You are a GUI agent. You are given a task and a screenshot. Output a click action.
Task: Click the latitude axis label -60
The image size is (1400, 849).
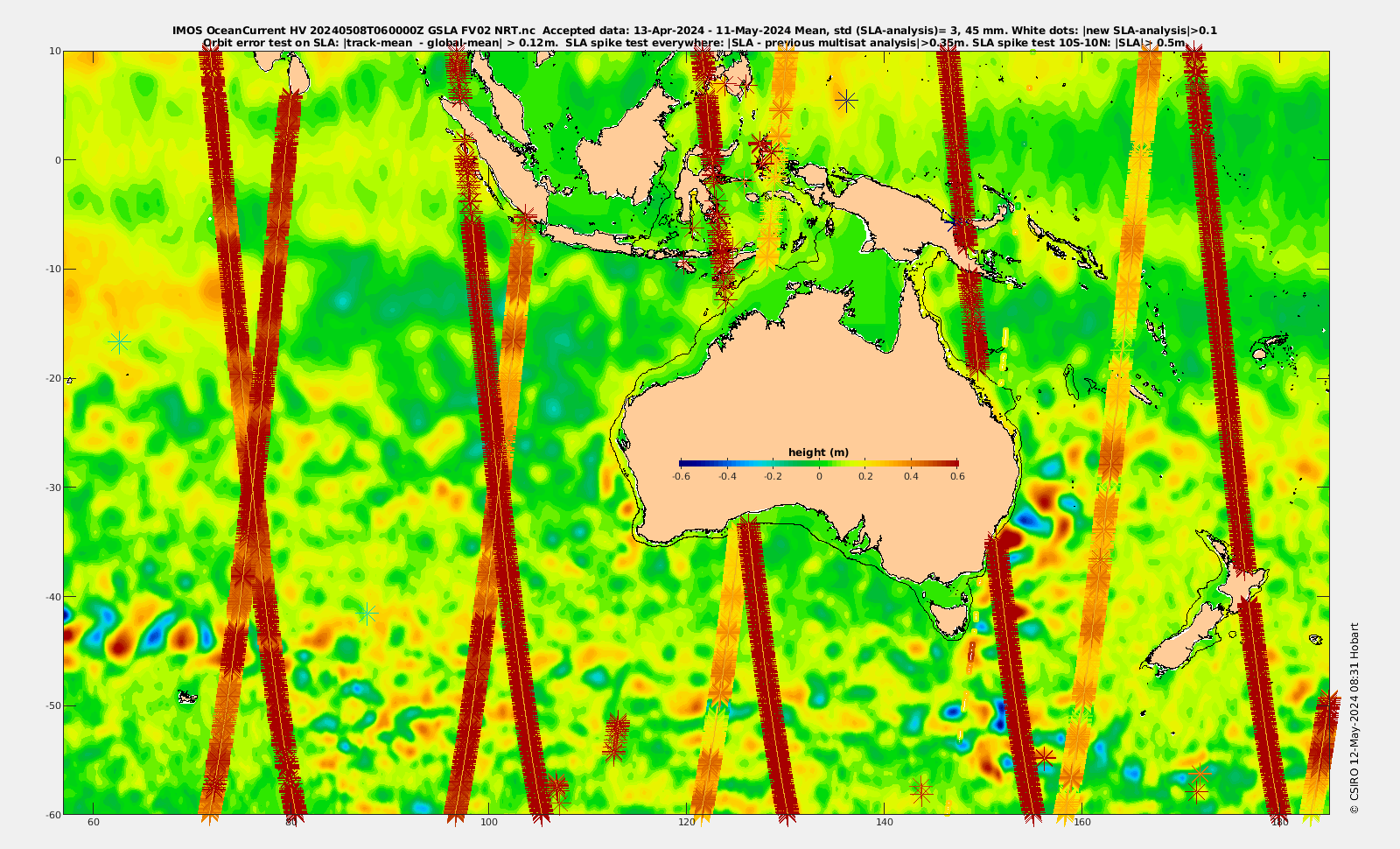53,814
